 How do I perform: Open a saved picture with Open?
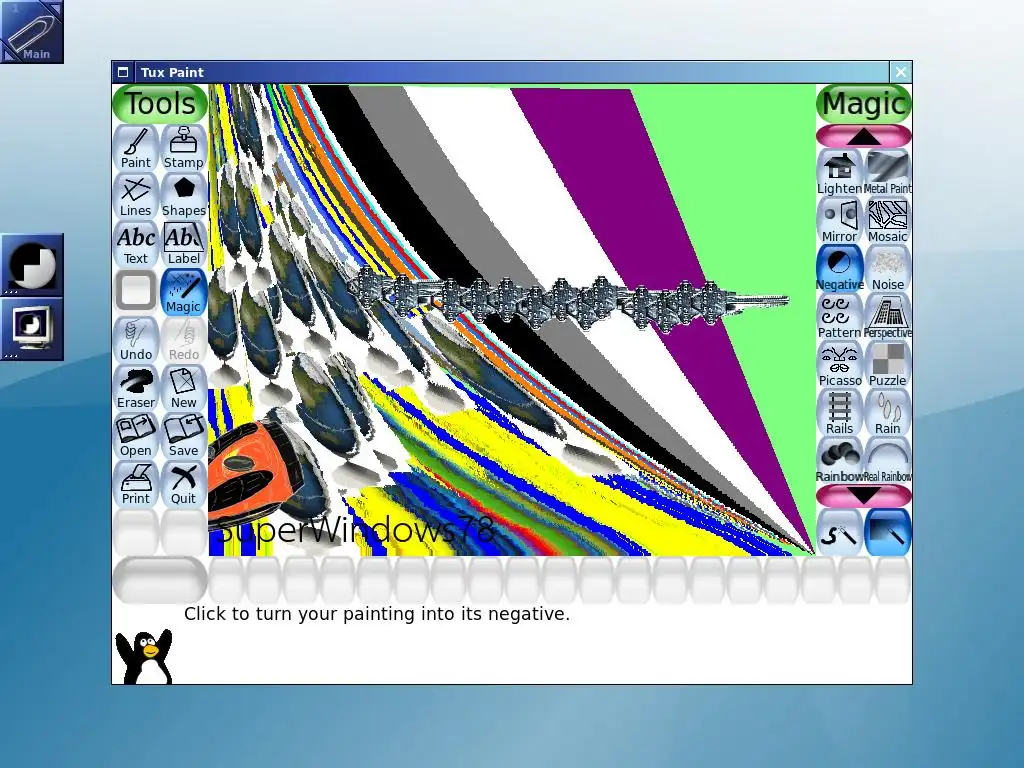click(136, 436)
